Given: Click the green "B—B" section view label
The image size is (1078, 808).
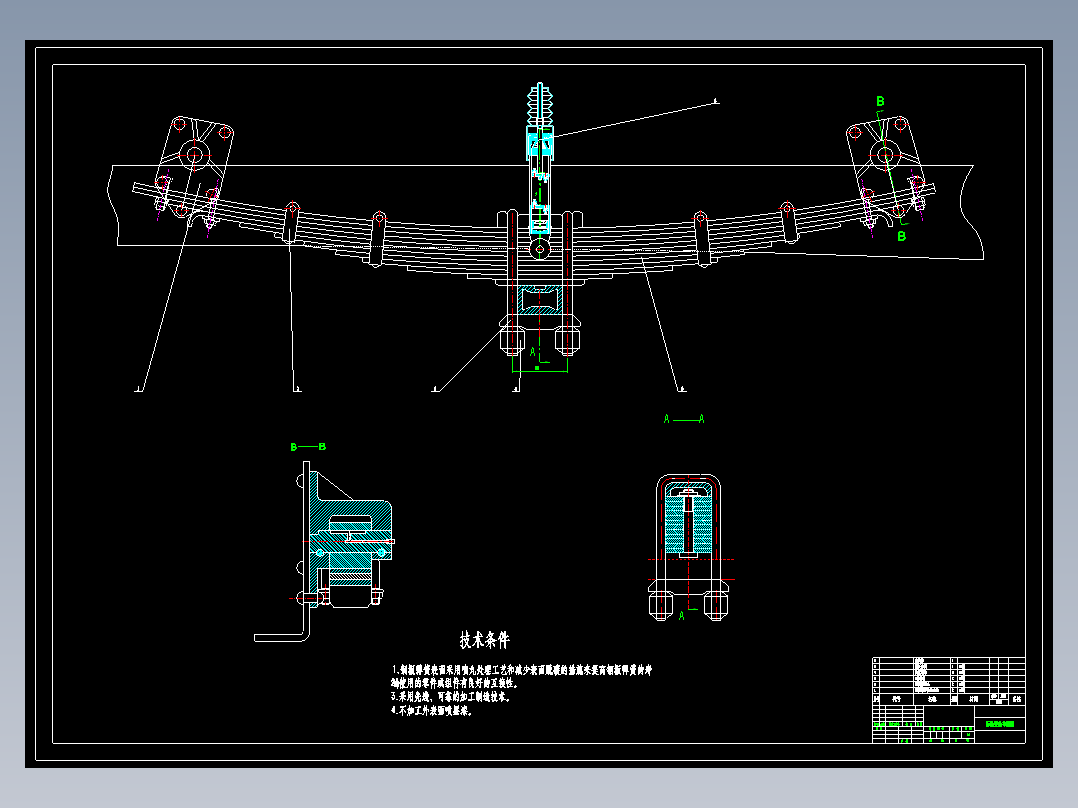Looking at the screenshot, I should tap(308, 447).
